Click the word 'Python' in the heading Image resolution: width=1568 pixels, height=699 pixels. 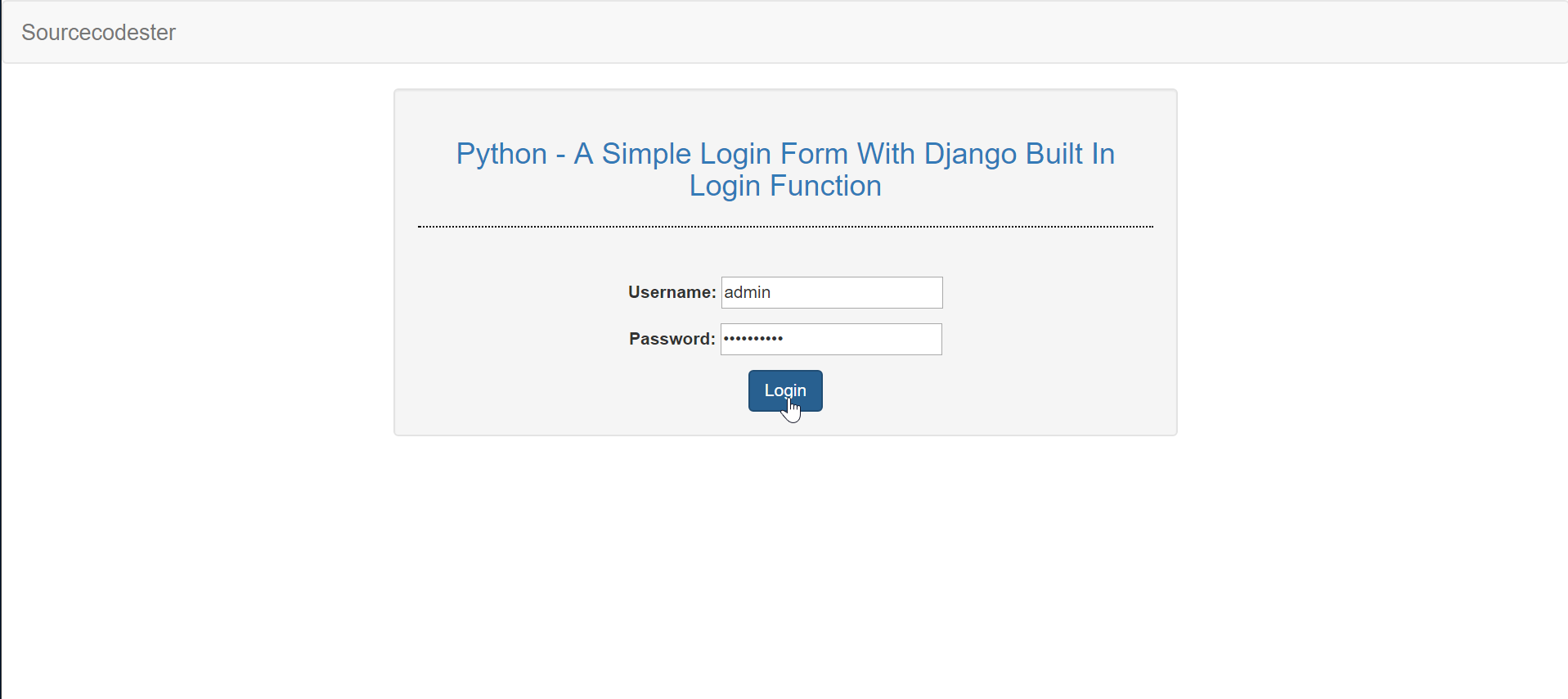(x=501, y=154)
